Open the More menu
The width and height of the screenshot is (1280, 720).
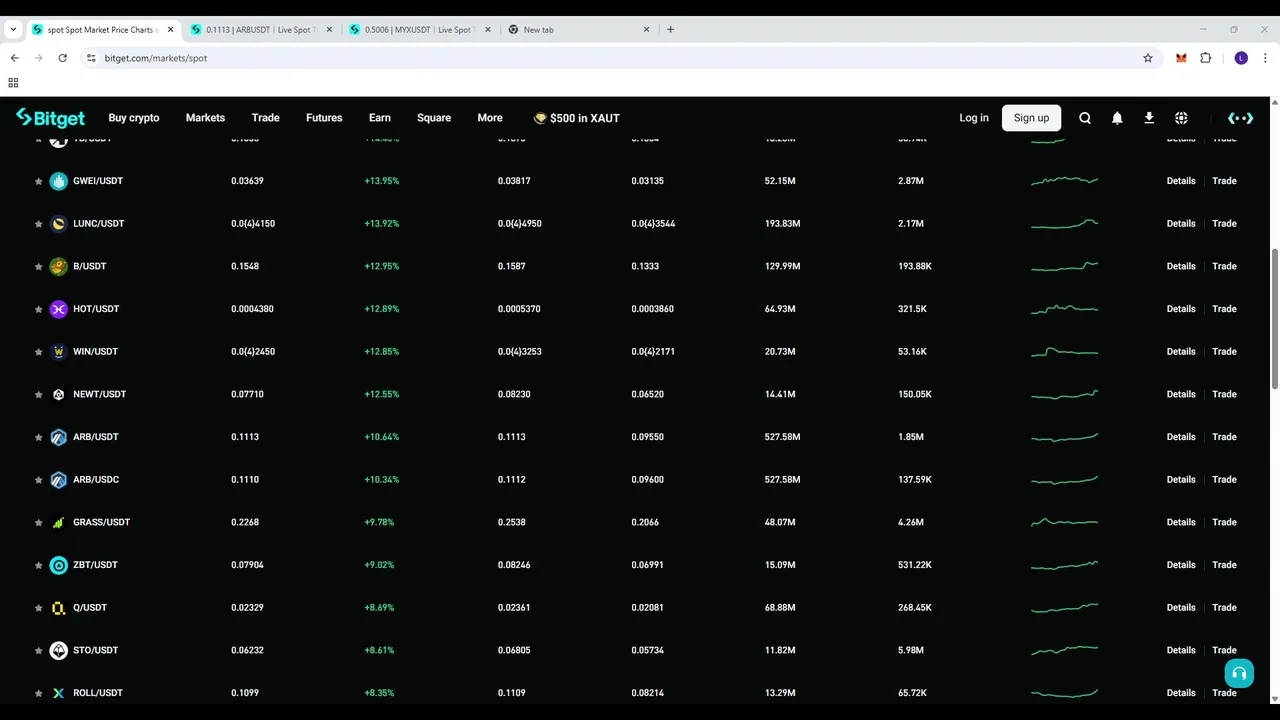(490, 118)
